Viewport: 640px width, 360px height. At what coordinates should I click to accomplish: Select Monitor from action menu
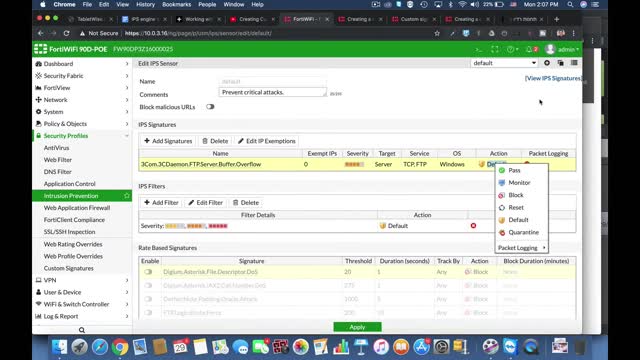(x=521, y=182)
